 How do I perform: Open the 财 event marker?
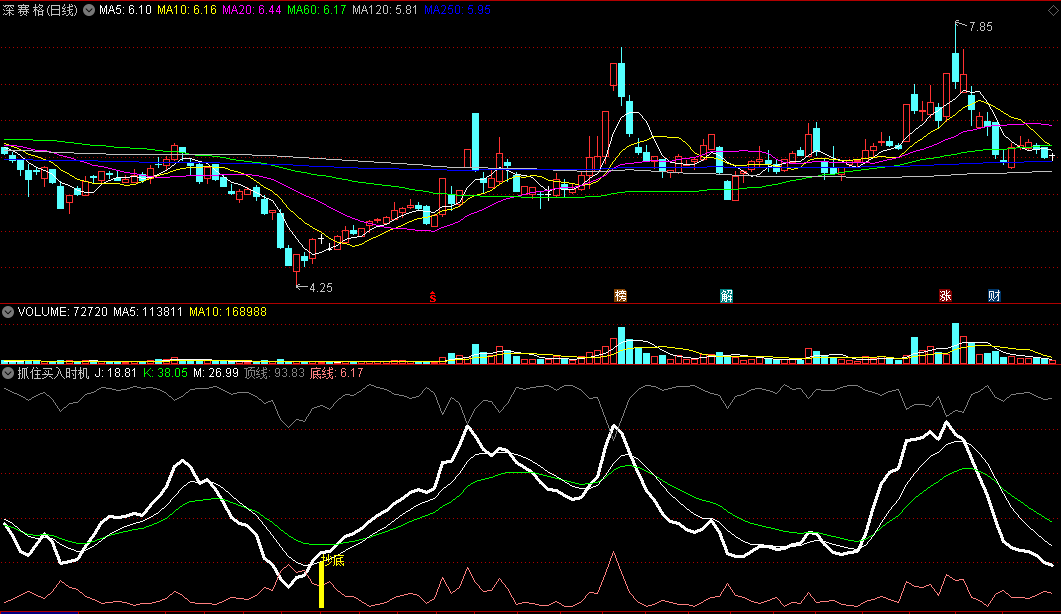coord(994,296)
